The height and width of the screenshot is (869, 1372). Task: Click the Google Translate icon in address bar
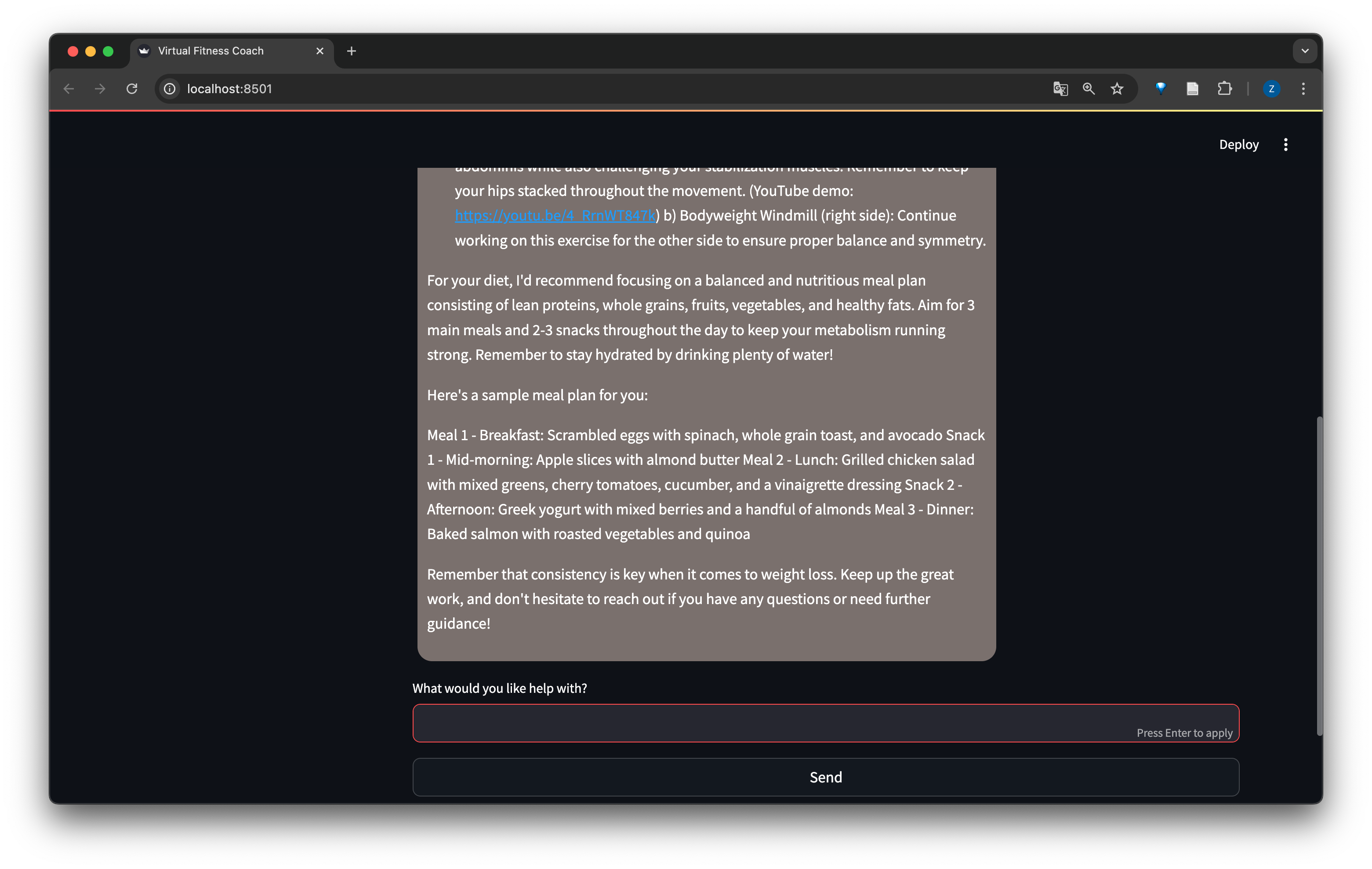click(x=1060, y=89)
